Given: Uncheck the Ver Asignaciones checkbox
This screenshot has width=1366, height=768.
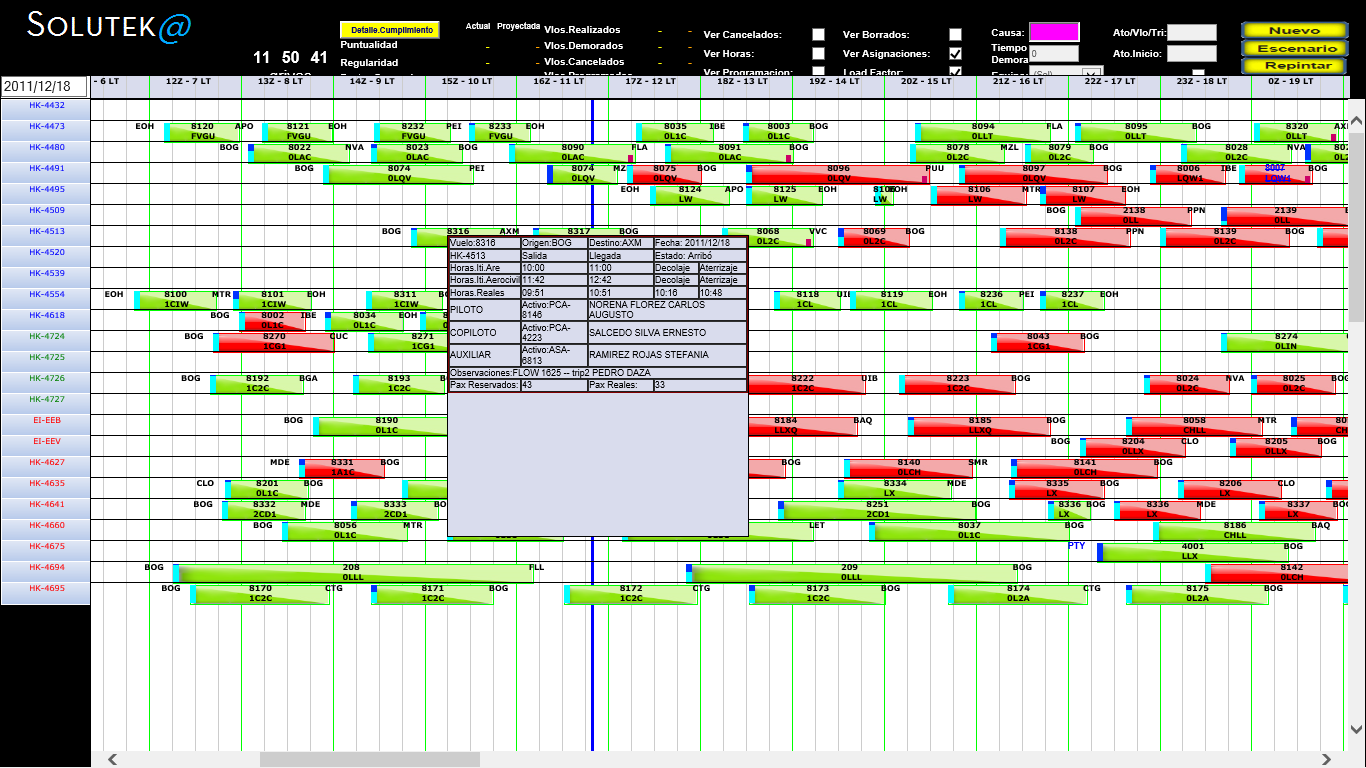Looking at the screenshot, I should point(955,54).
